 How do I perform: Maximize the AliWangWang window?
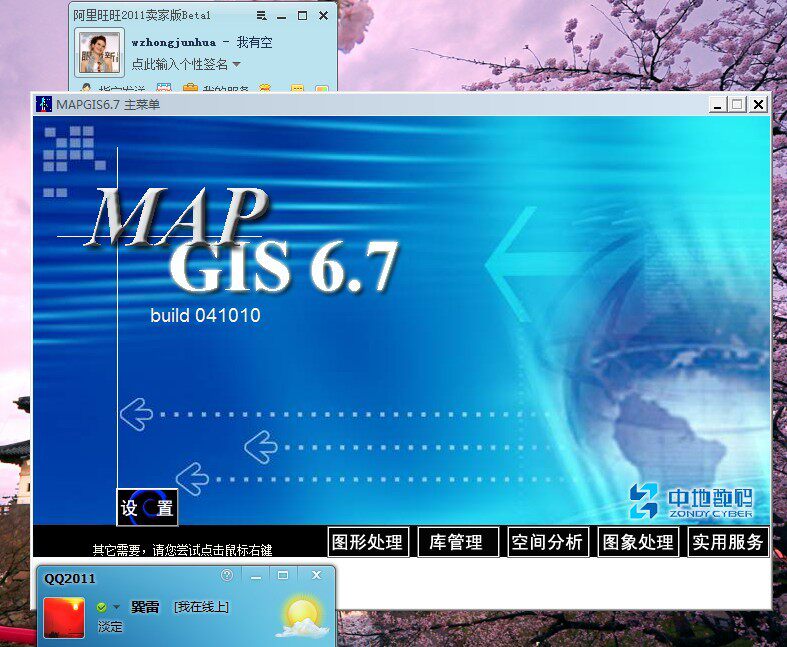point(302,16)
